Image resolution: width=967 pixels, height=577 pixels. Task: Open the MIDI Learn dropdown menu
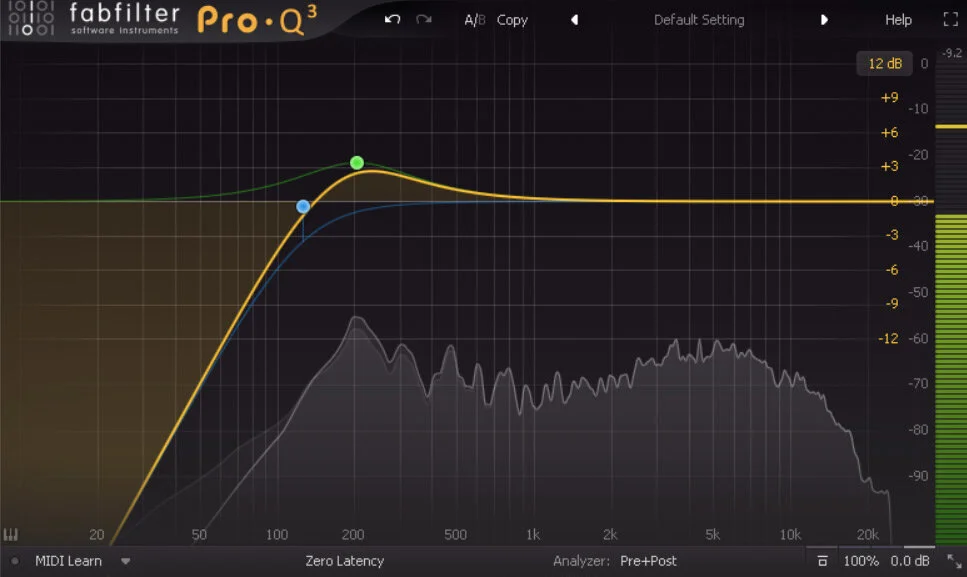(x=124, y=561)
